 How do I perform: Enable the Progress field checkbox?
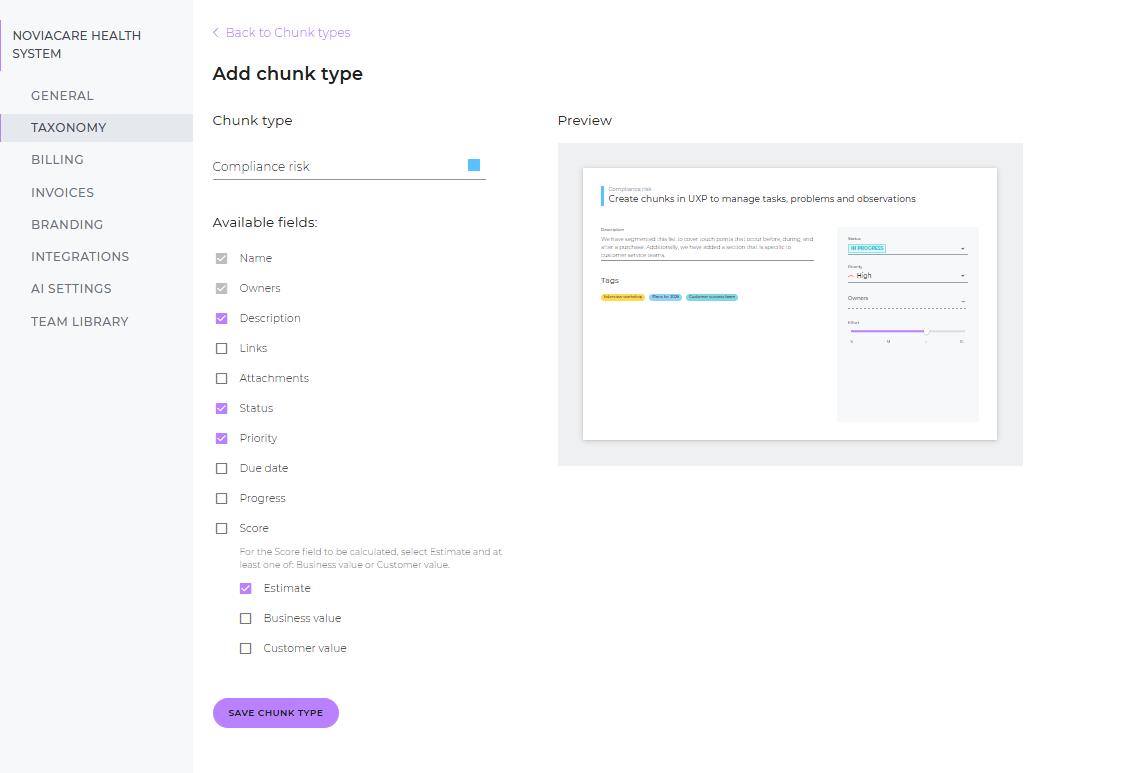(222, 498)
